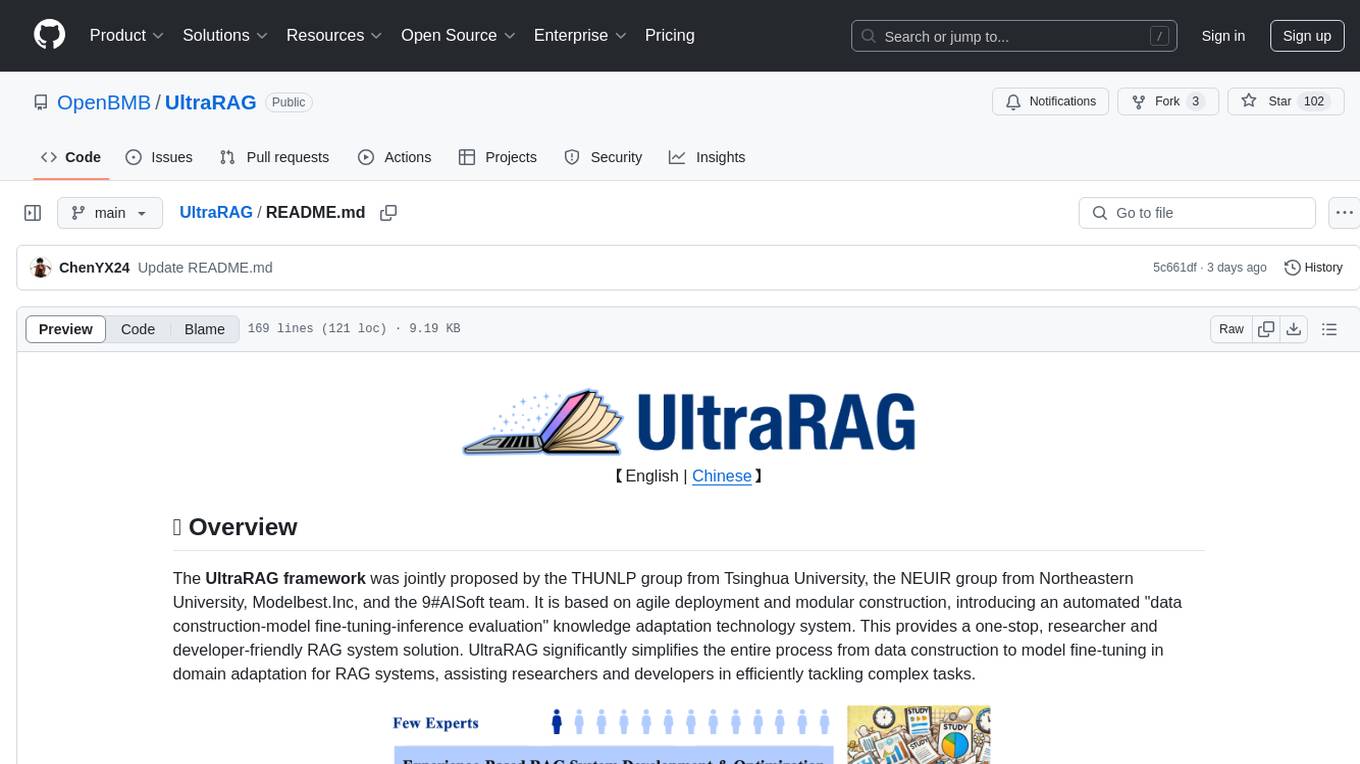Select the Code view
Screen dimensions: 1360x764
pyautogui.click(x=138, y=329)
